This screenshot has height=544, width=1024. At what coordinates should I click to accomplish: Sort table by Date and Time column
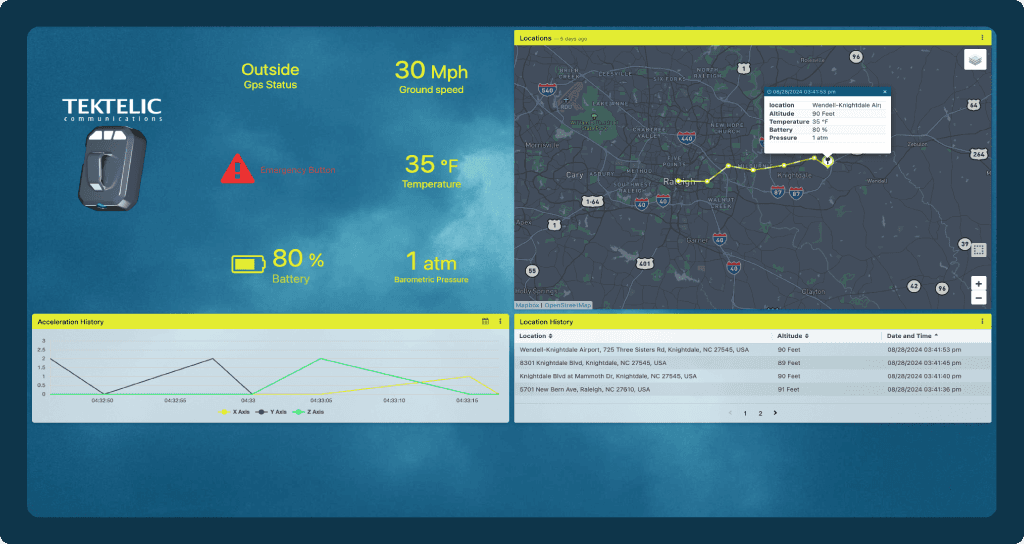[912, 336]
